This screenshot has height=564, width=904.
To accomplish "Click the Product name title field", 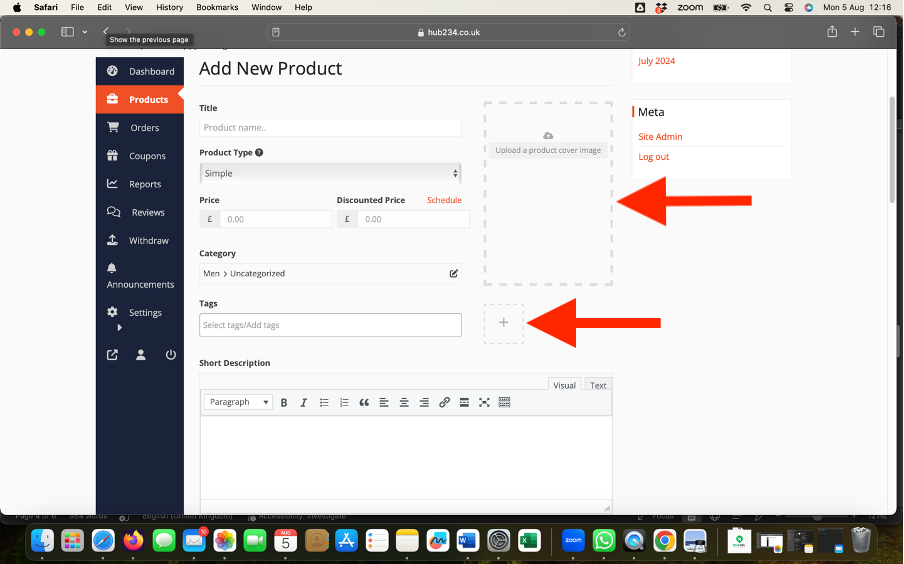I will point(330,128).
